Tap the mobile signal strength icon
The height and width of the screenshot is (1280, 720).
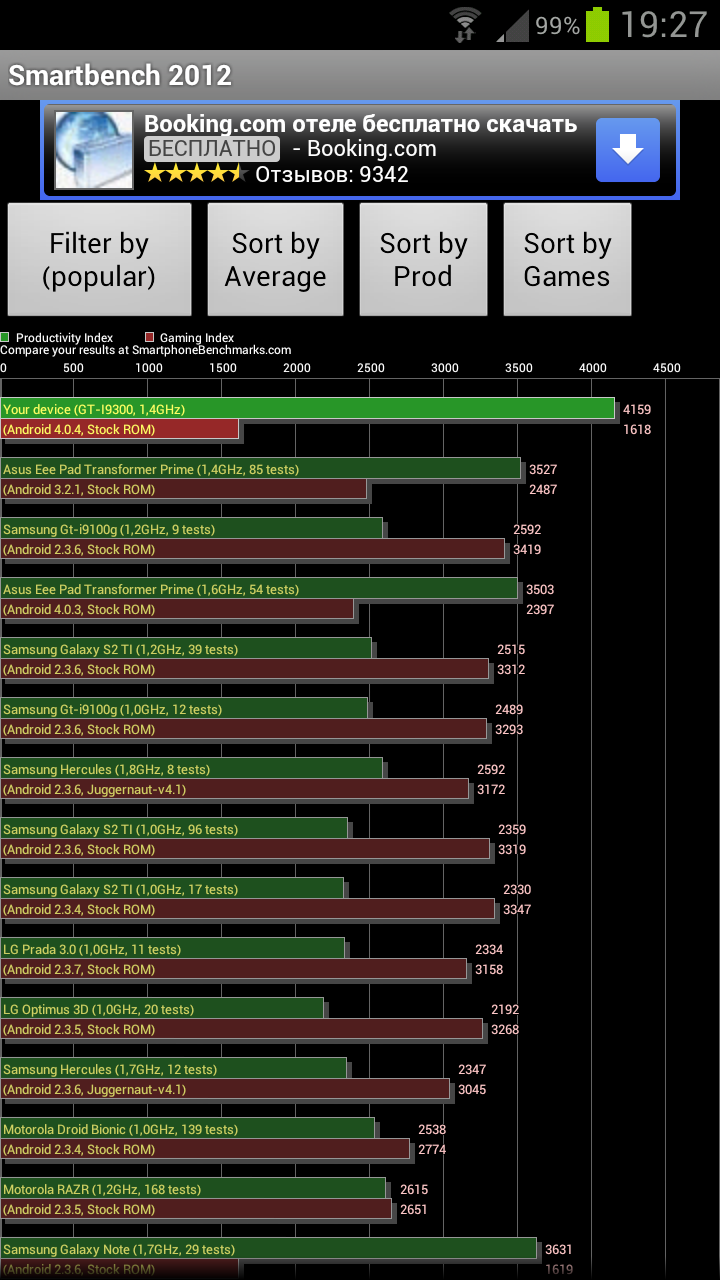pyautogui.click(x=513, y=24)
